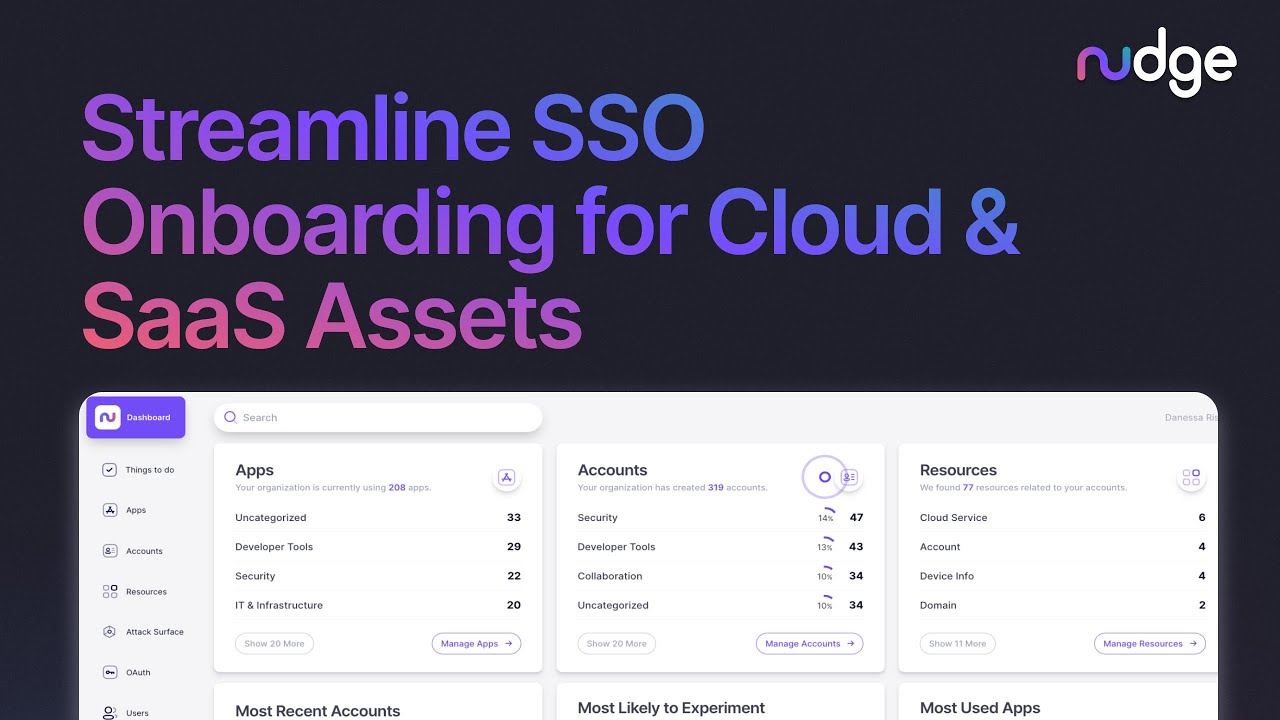Screen dimensions: 1280x720
Task: Select Collaboration row in Accounts card
Action: click(x=720, y=576)
